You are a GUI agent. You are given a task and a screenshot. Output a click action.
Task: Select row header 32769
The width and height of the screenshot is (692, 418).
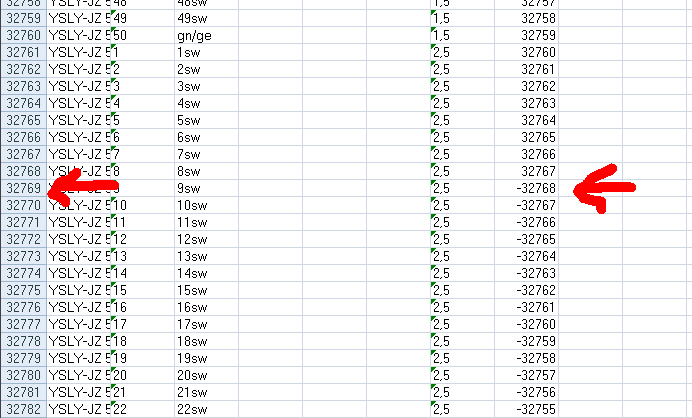point(23,188)
